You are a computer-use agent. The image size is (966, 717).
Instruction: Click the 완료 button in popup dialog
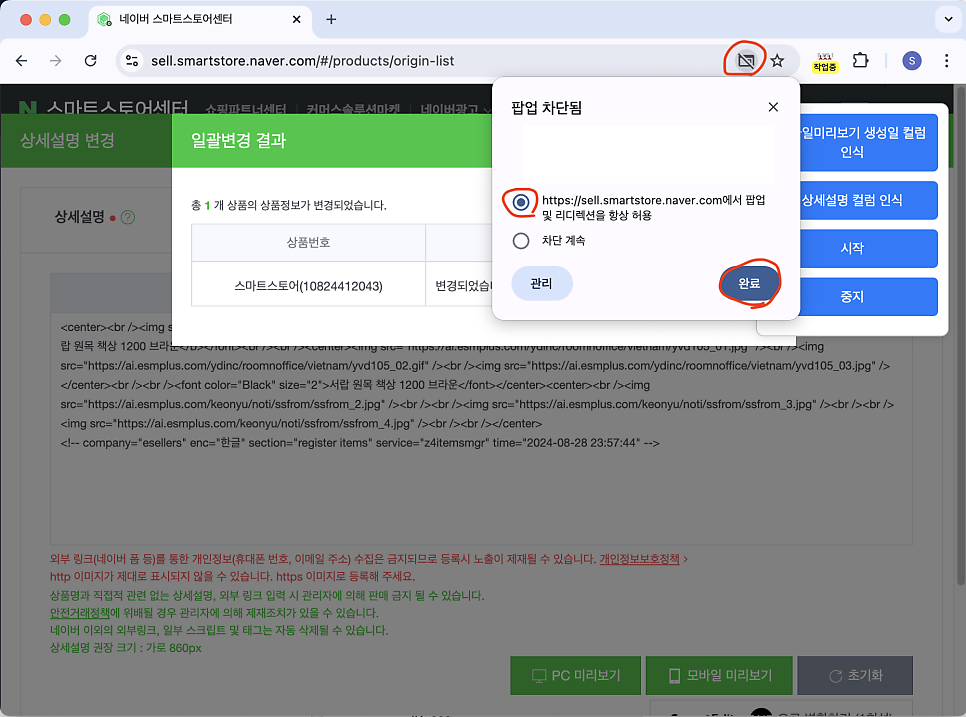749,284
